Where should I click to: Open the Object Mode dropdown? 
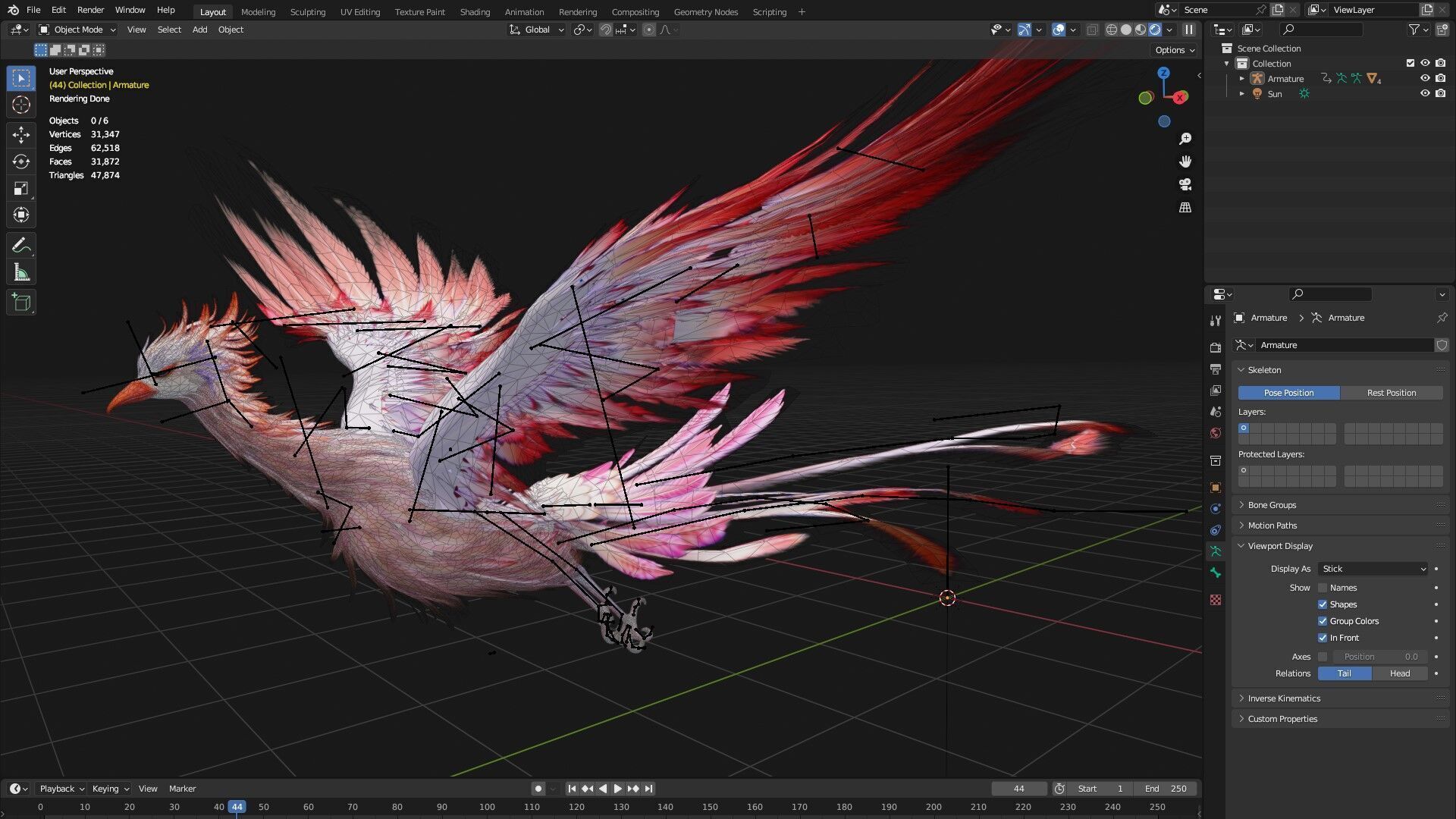(77, 30)
